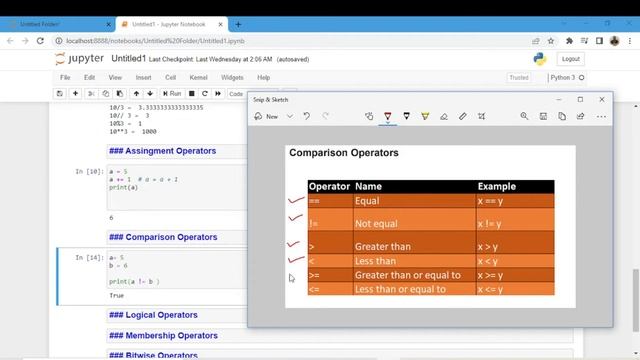Select the eraser tool in Snip & Sketch

pyautogui.click(x=444, y=116)
